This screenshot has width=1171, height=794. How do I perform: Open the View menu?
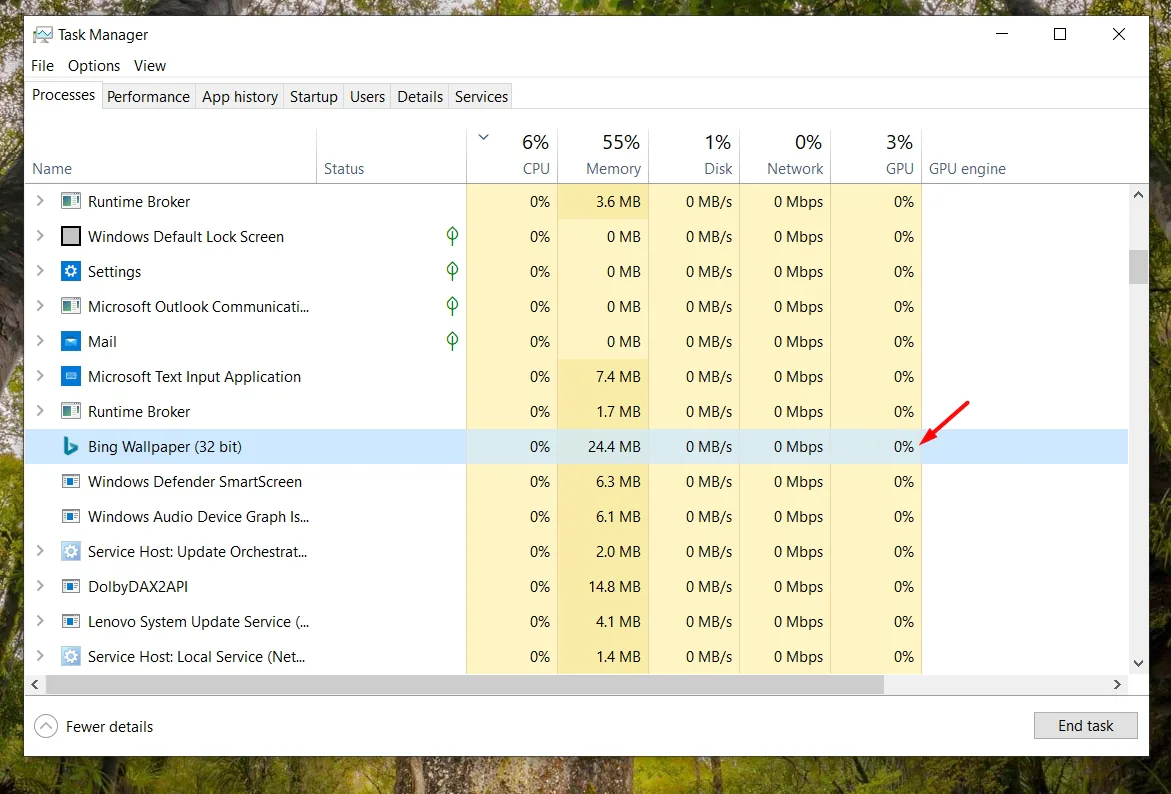[150, 66]
